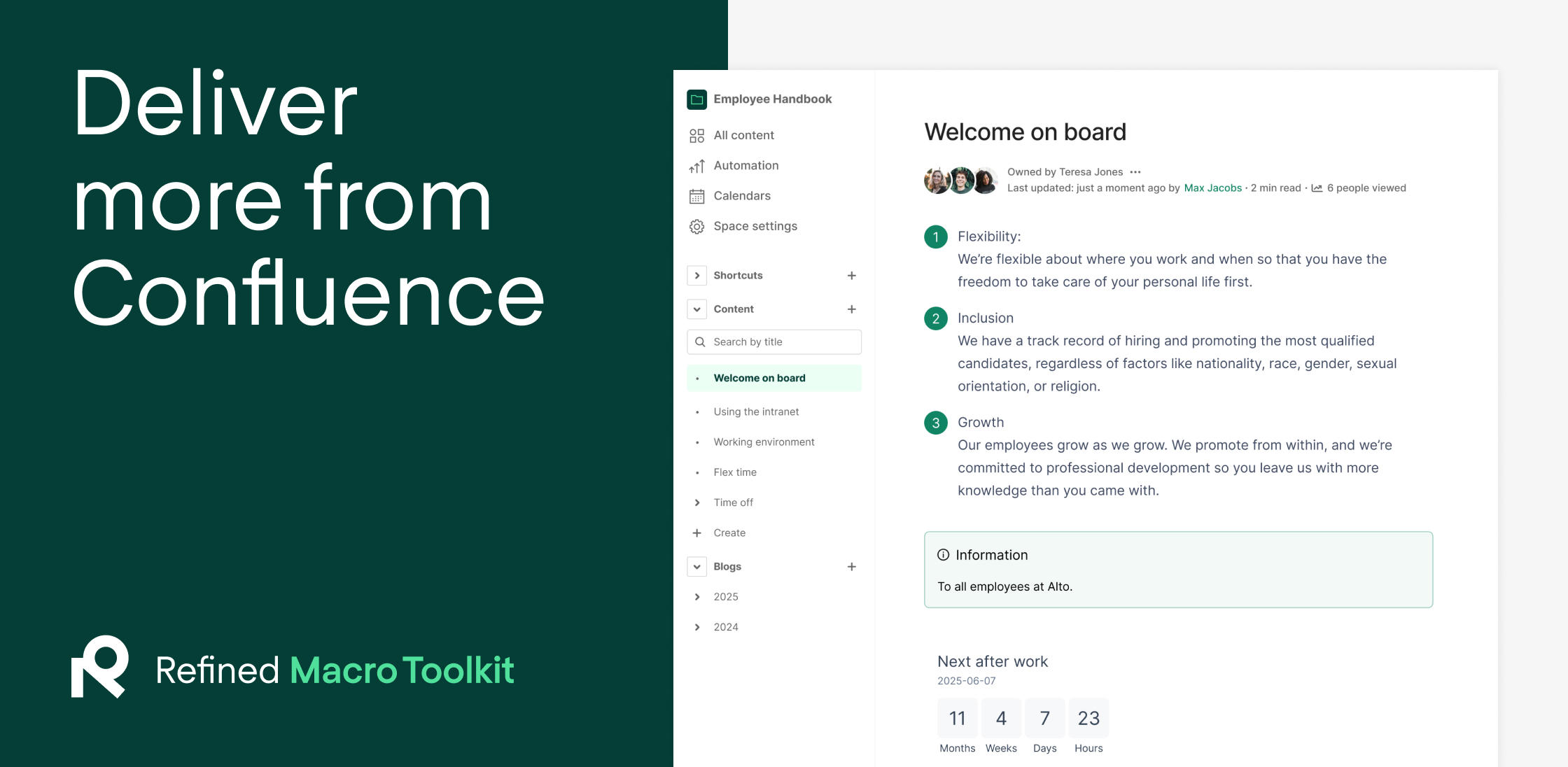This screenshot has height=767, width=1568.
Task: Click Max Jacobs in the byline
Action: (x=1213, y=188)
